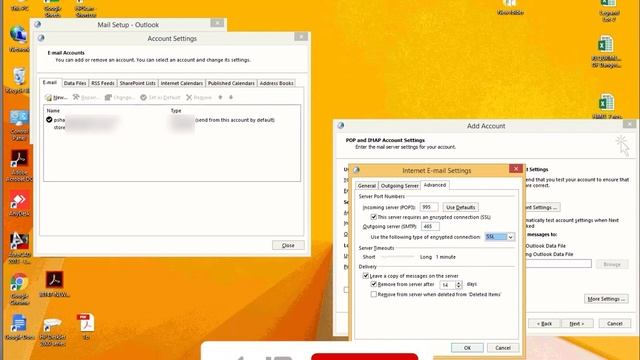Click the Repair toolbar icon in Account Settings
This screenshot has height=360, width=640.
(86, 98)
